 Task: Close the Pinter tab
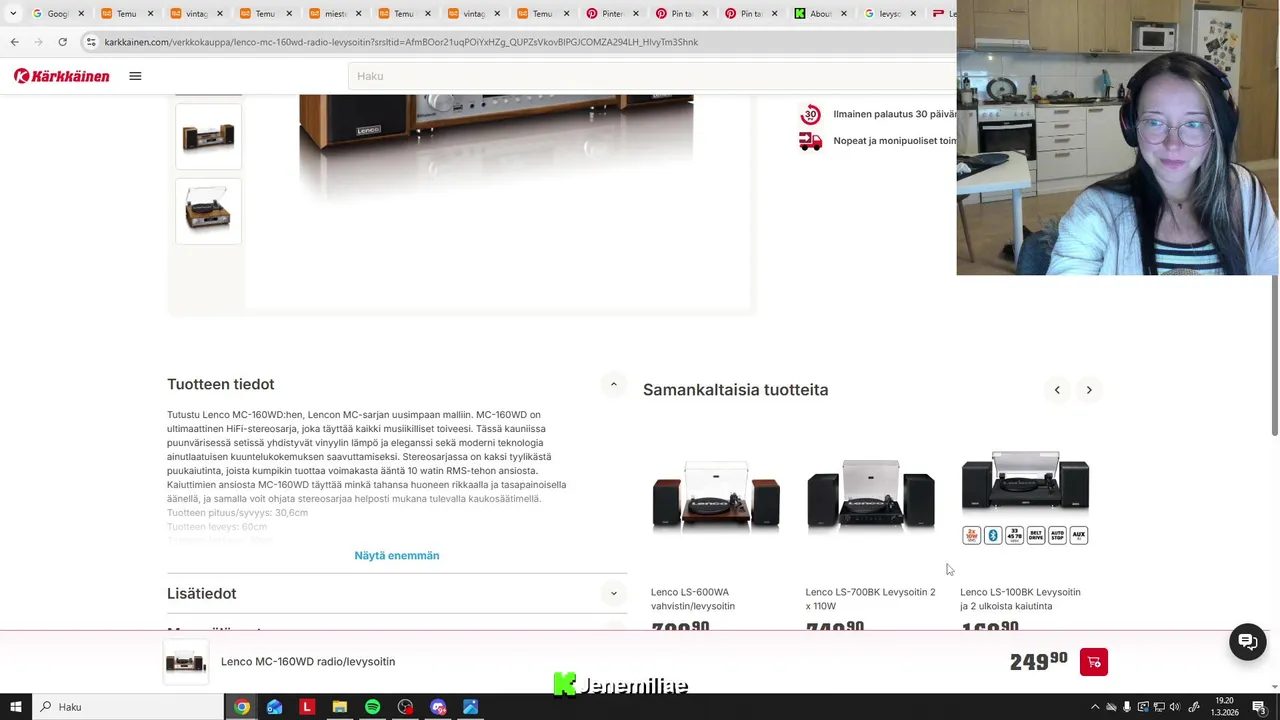click(x=636, y=14)
